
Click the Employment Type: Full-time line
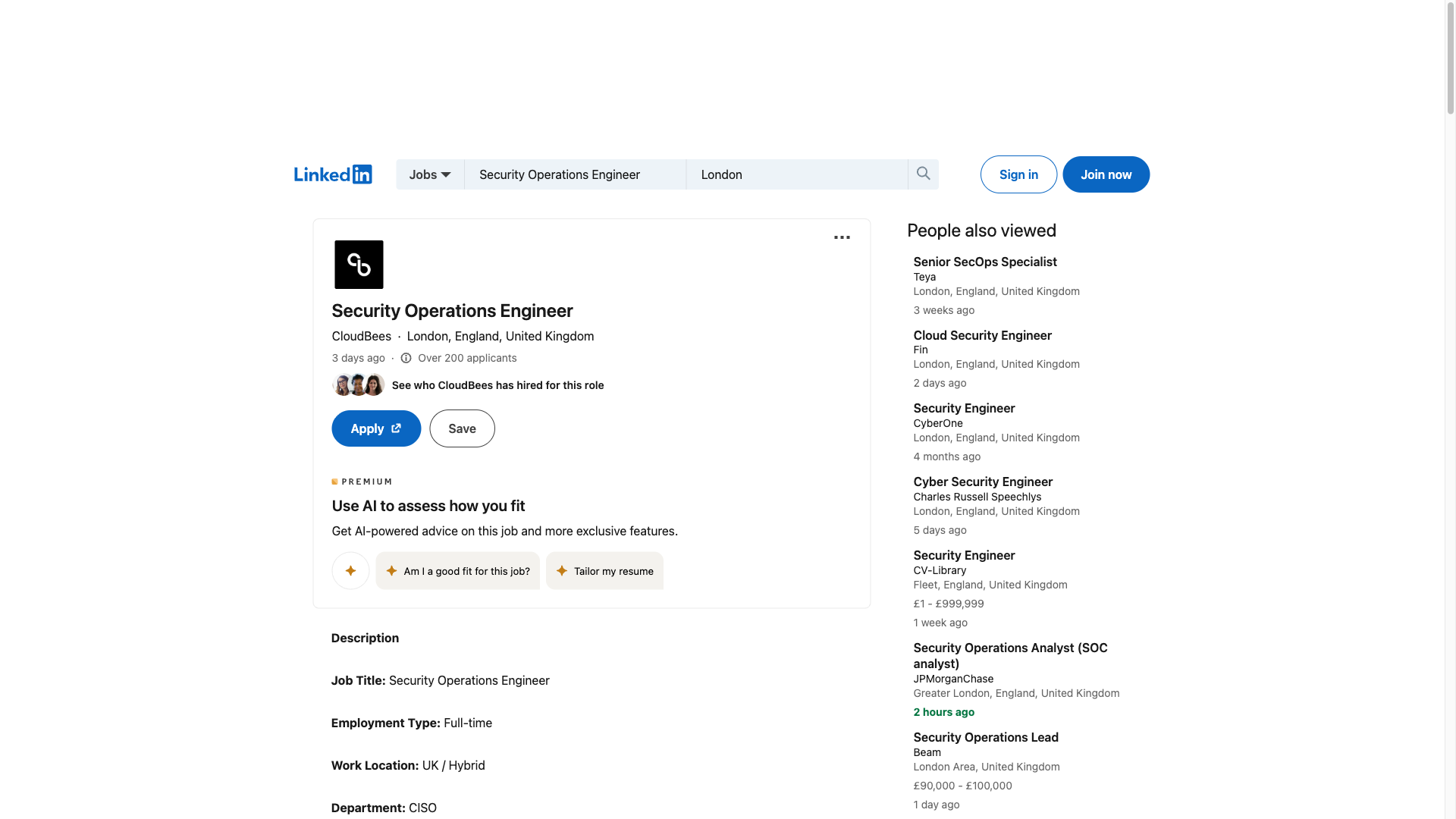(x=411, y=723)
